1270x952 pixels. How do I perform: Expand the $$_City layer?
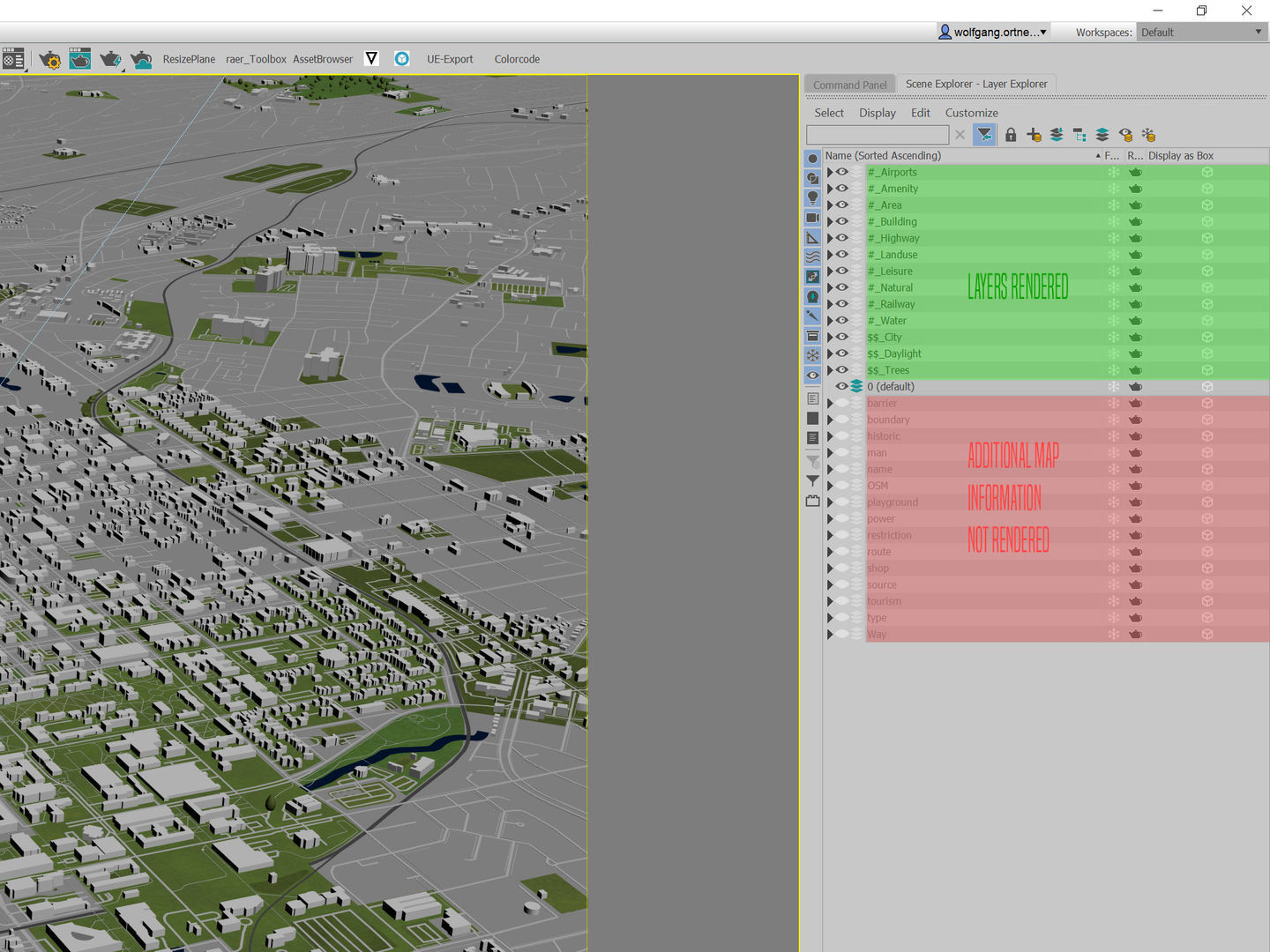point(830,337)
